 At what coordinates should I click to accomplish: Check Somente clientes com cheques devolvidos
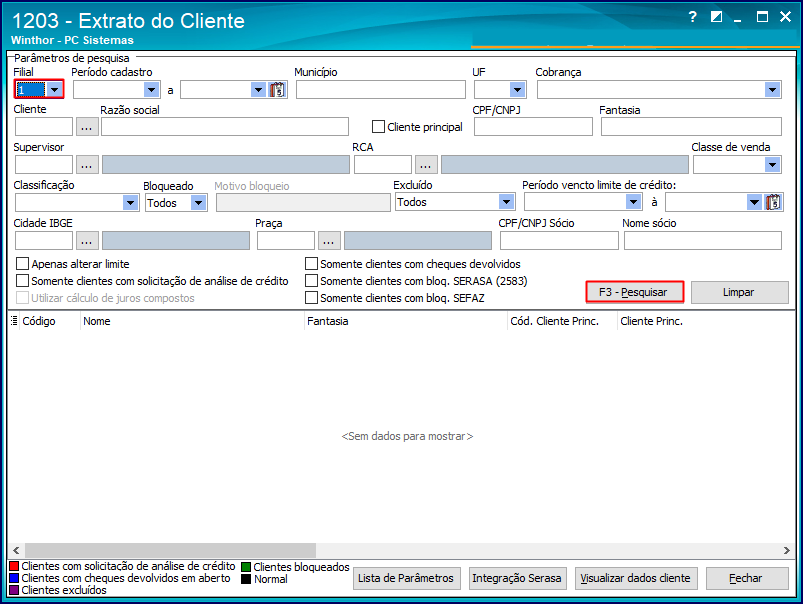311,264
